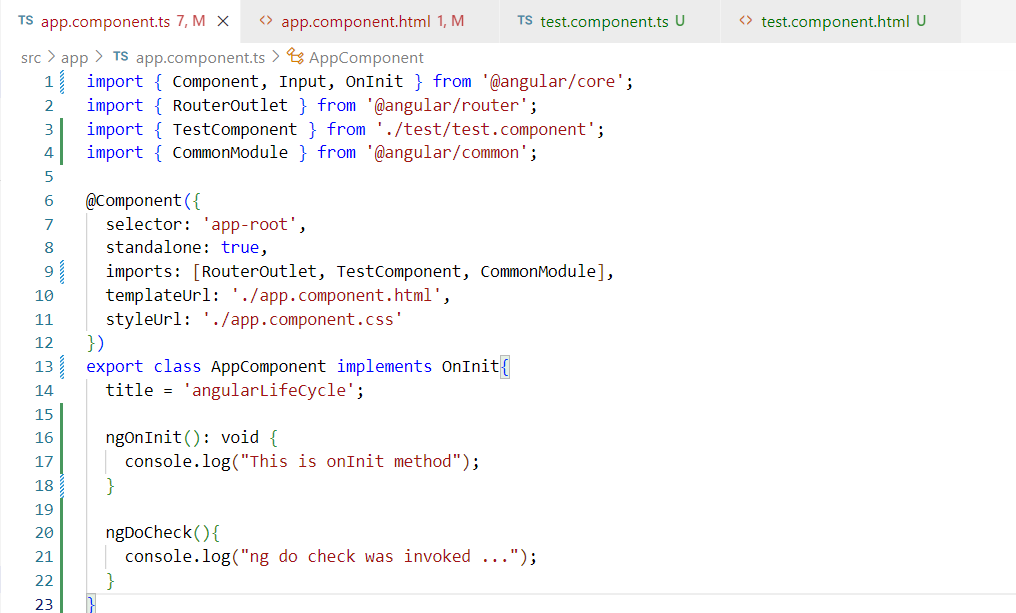Screen dimensions: 1016x613
Task: Select line 16 by its line number
Action: [x=44, y=437]
